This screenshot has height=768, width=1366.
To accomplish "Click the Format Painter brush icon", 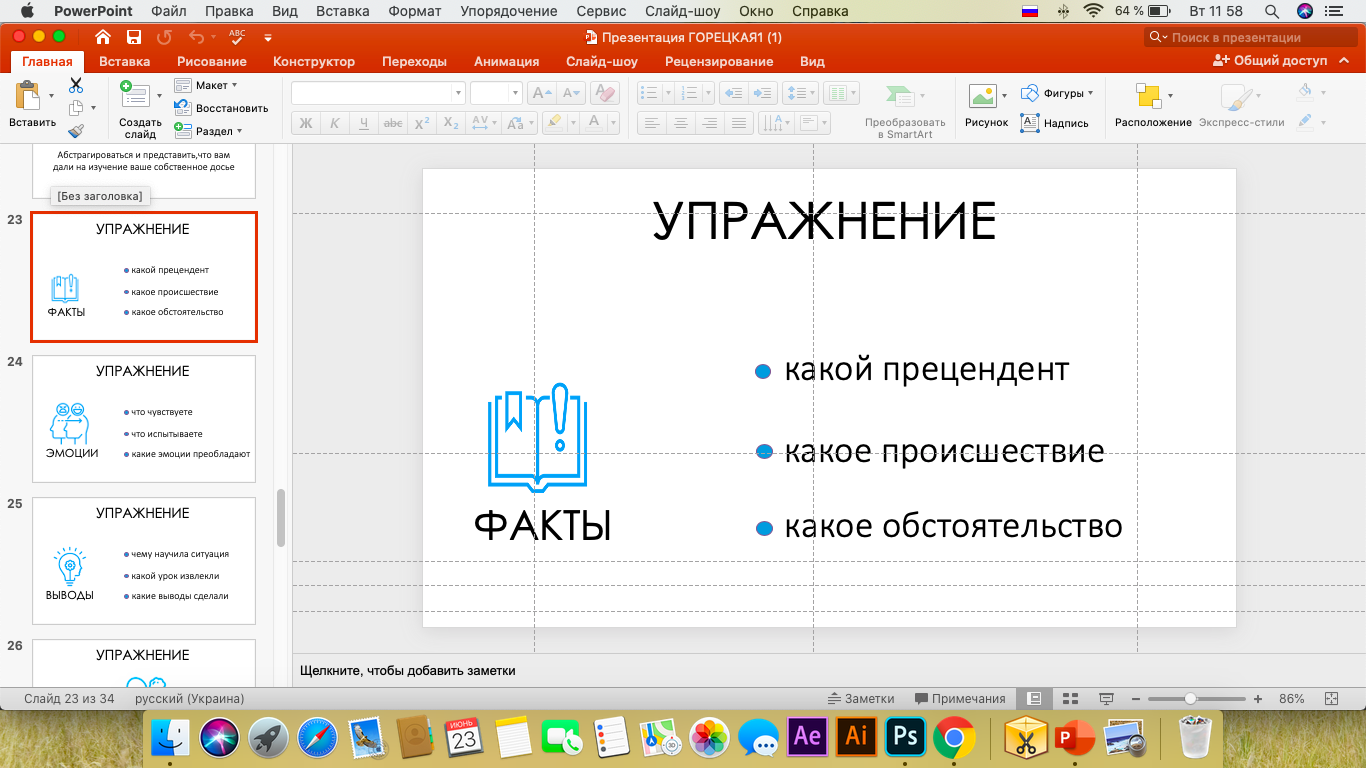I will [x=76, y=130].
